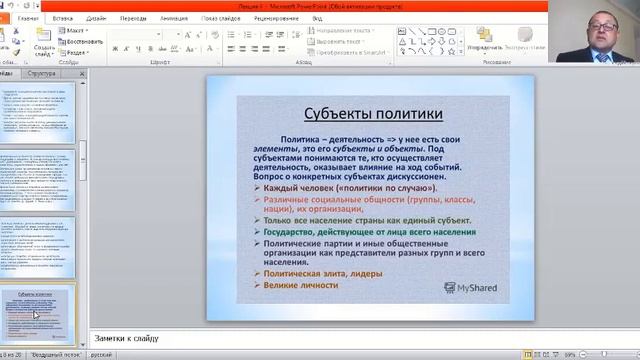Click the zoom slider handle in status bar
Image resolution: width=640 pixels, height=360 pixels.
(604, 354)
